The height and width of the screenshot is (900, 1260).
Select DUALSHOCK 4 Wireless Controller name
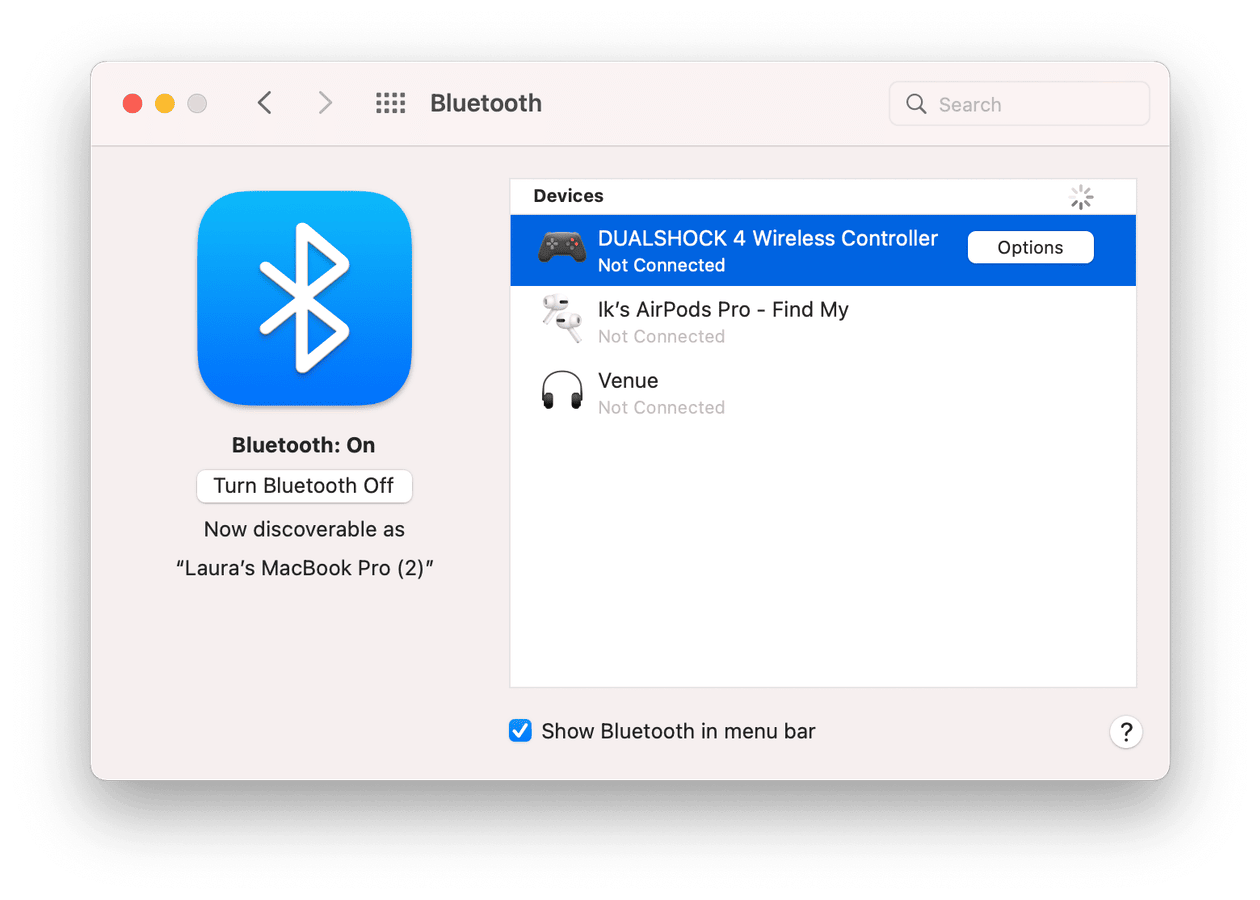[x=768, y=238]
